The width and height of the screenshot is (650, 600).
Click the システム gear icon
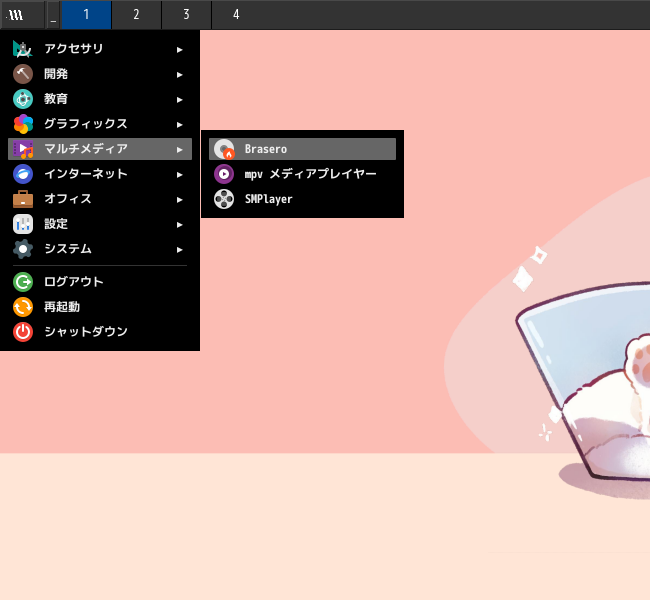[23, 249]
